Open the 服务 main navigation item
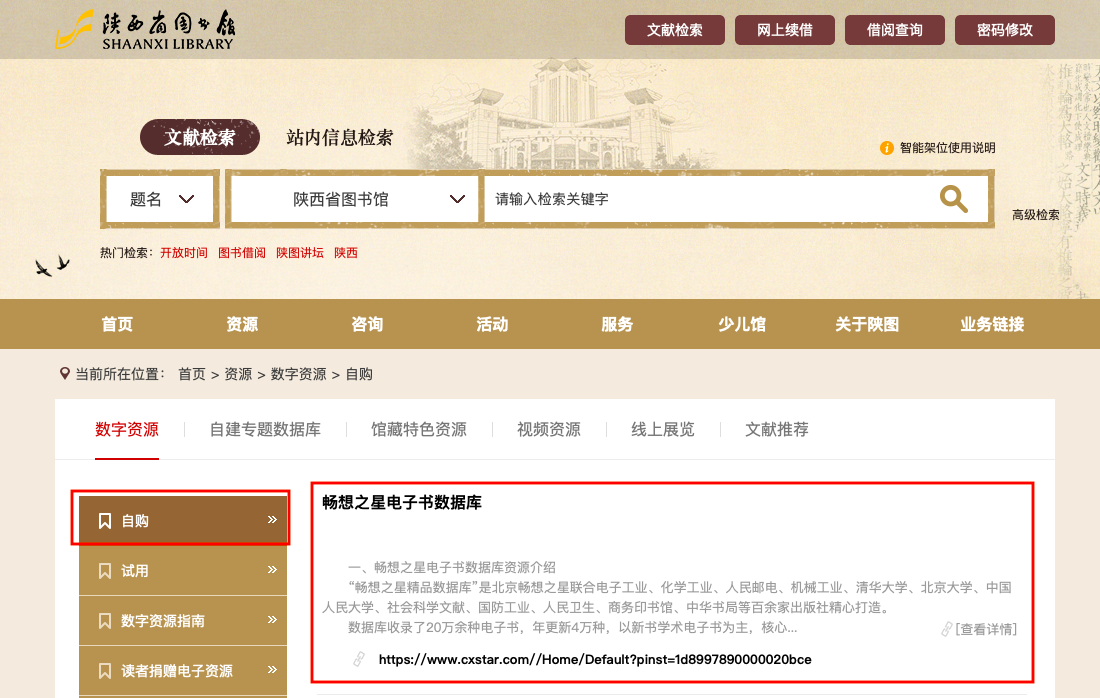Viewport: 1100px width, 698px height. click(617, 324)
